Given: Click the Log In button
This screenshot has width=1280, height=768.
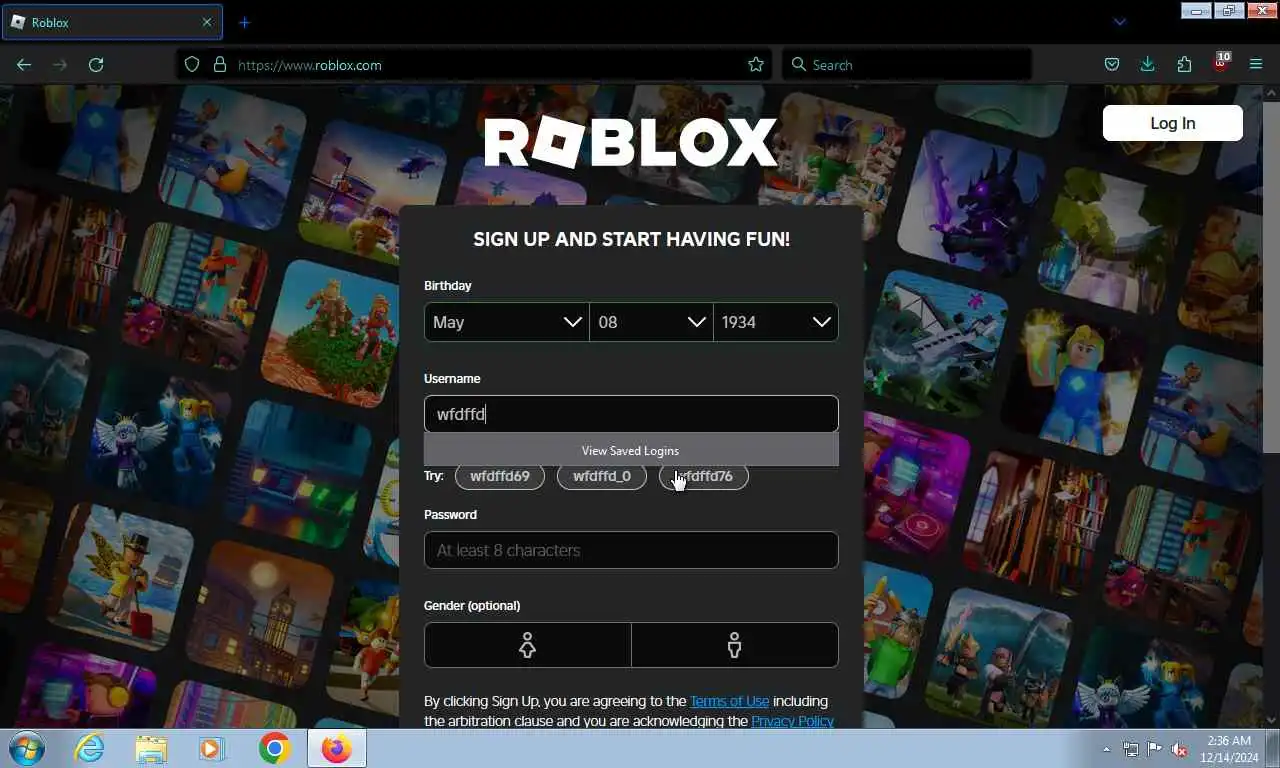Looking at the screenshot, I should click(1172, 123).
